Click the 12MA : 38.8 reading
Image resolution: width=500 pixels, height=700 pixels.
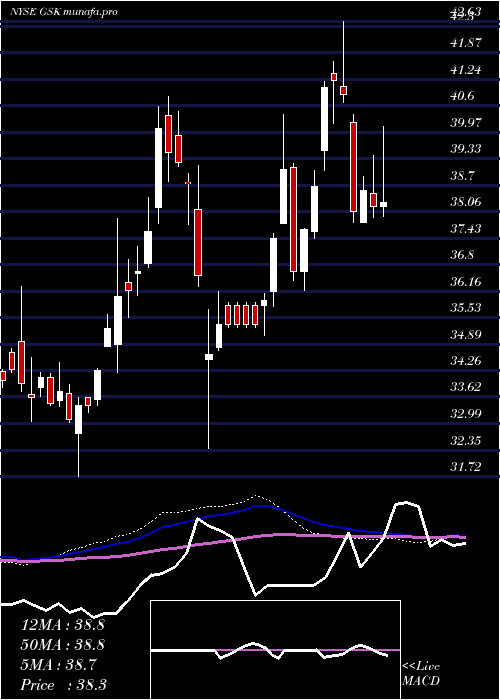[62, 625]
